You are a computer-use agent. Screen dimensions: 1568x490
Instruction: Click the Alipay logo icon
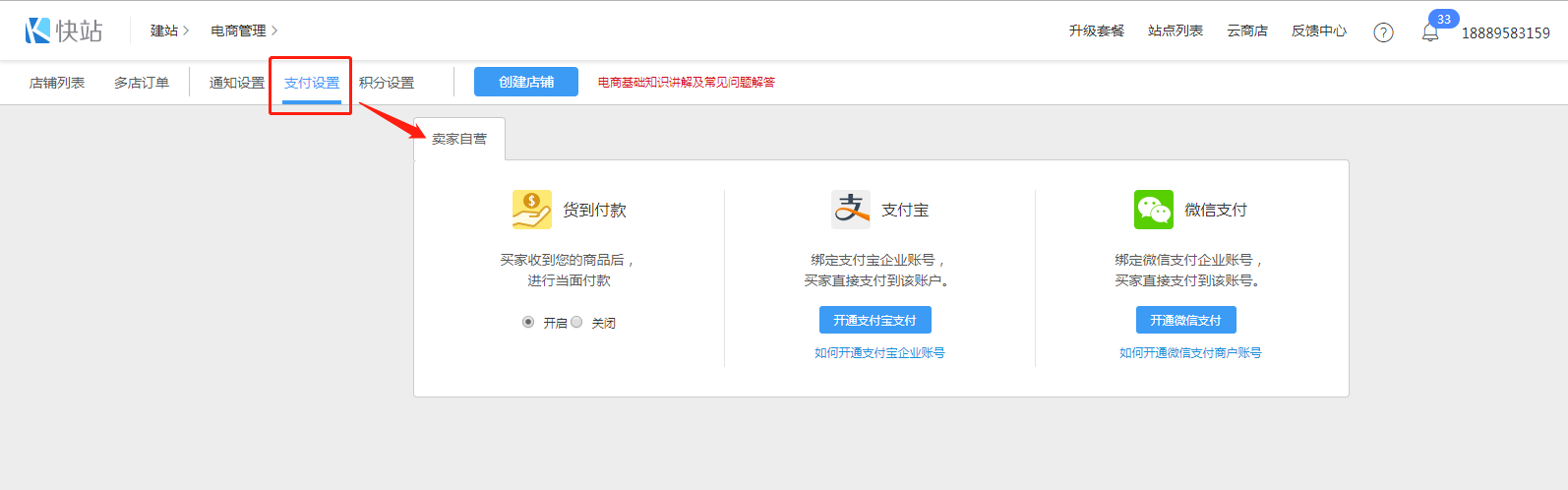pyautogui.click(x=851, y=210)
